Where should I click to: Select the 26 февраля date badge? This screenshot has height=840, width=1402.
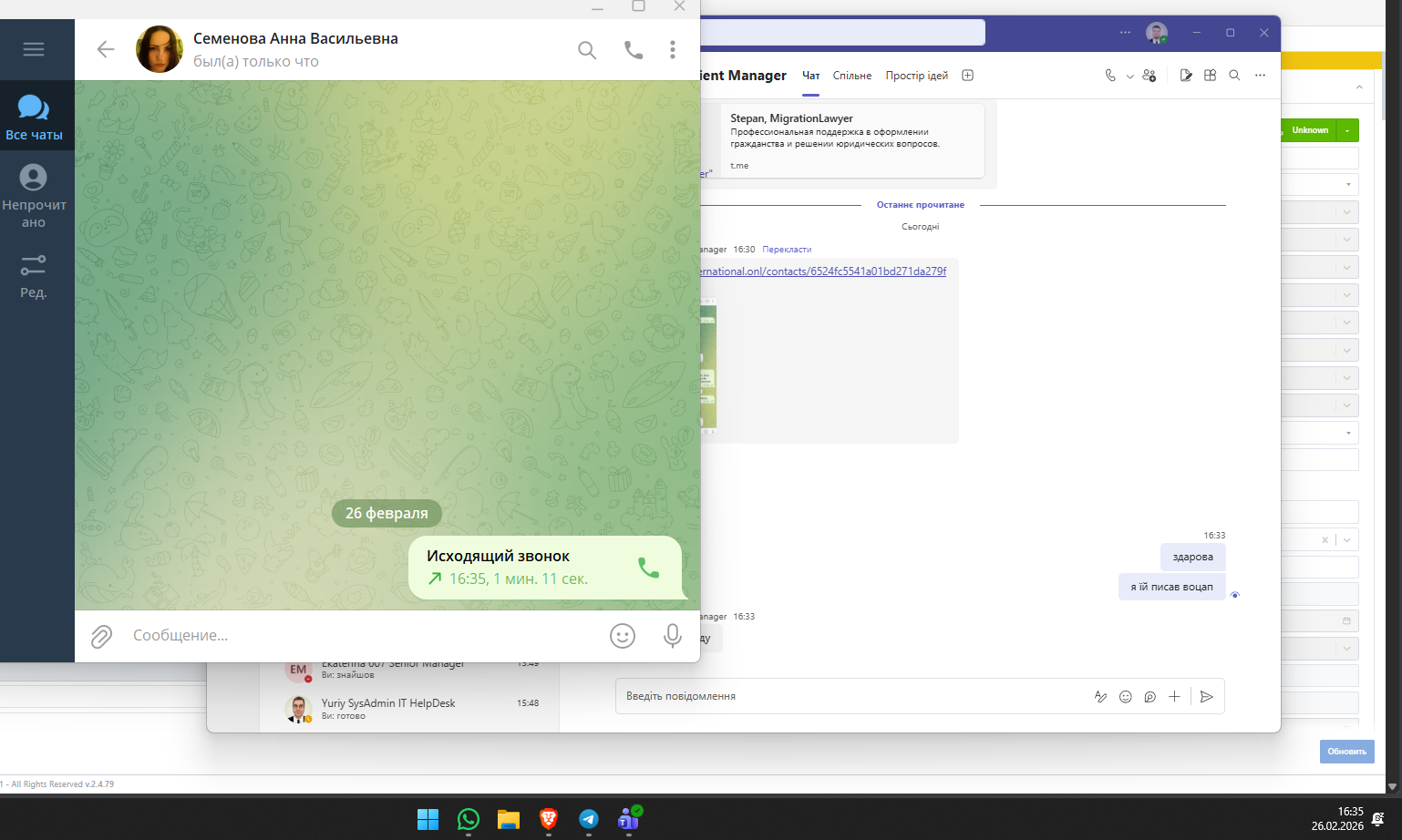(387, 513)
